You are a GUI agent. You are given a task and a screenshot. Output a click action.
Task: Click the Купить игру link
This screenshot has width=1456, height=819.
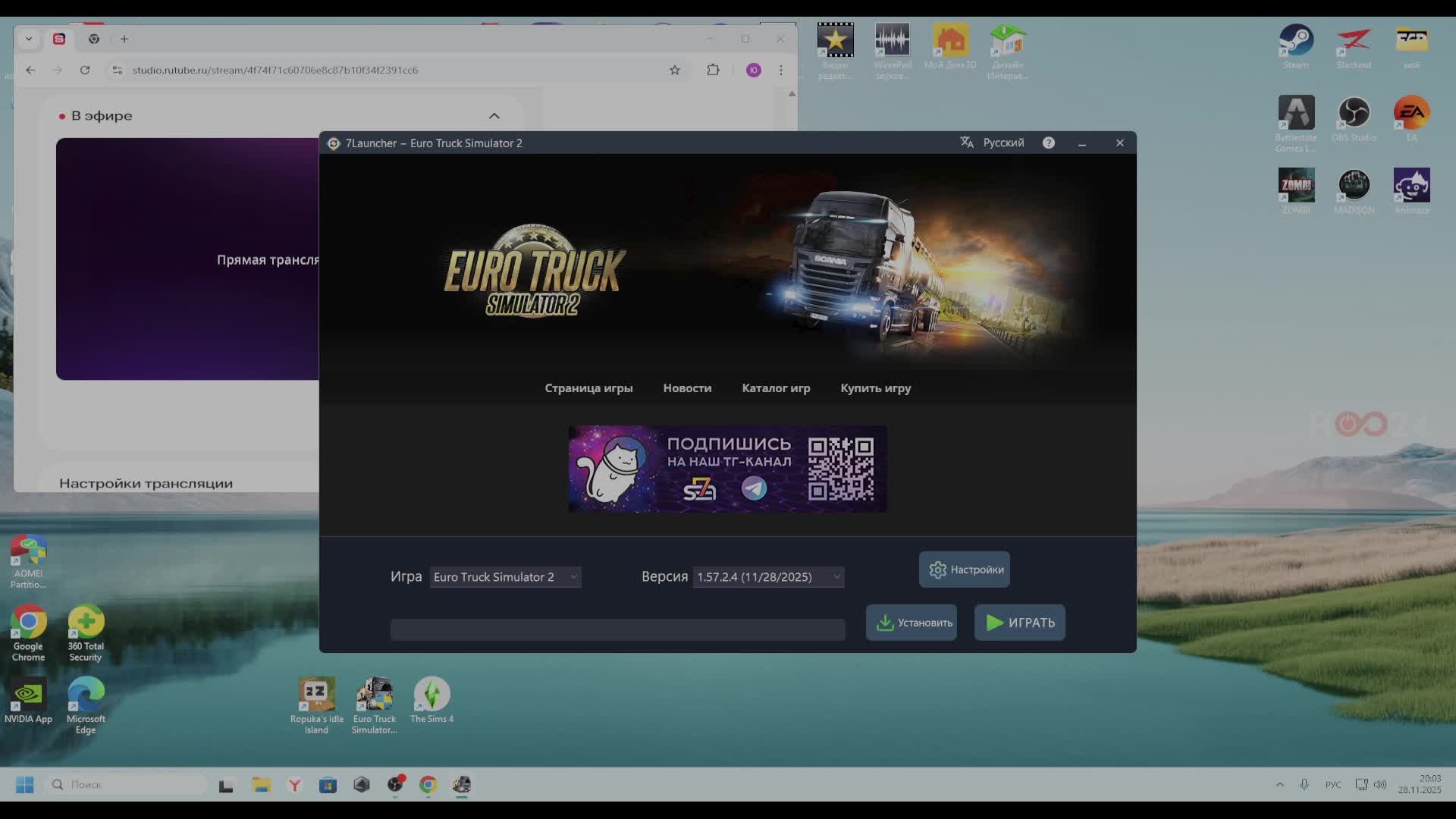click(875, 388)
